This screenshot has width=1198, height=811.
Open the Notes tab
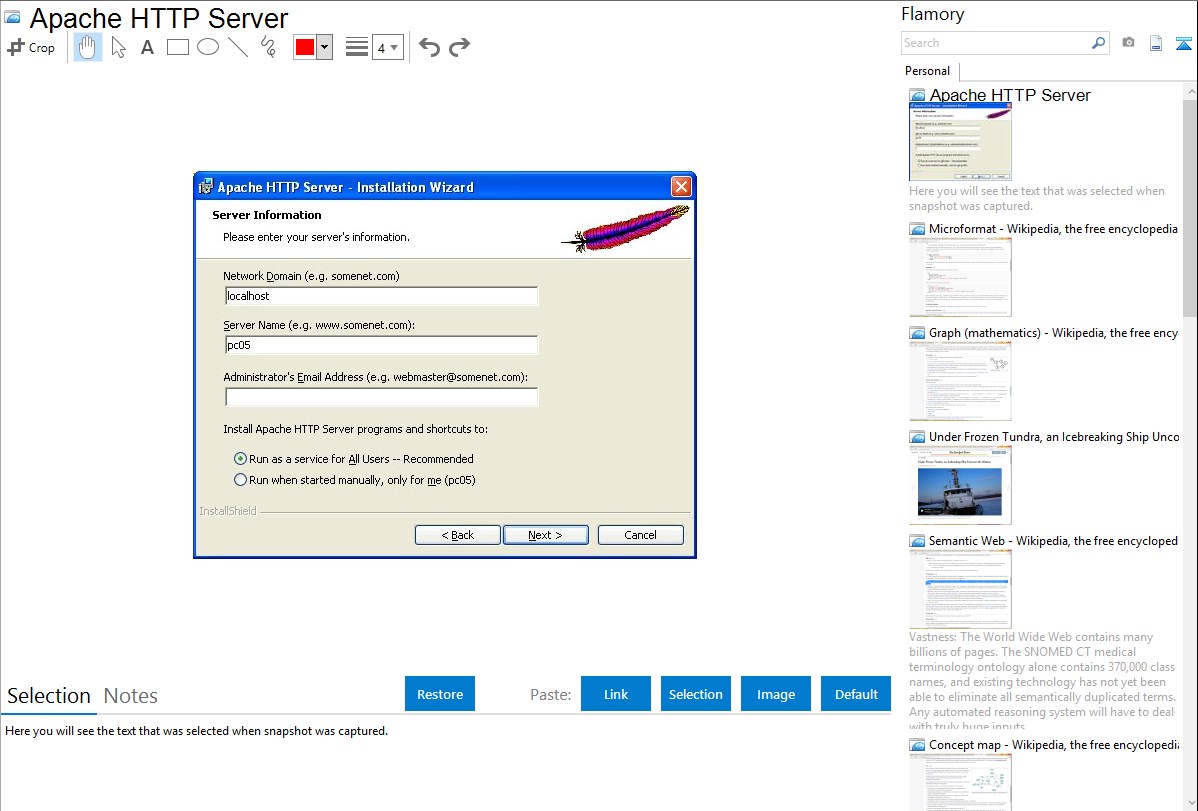[131, 696]
